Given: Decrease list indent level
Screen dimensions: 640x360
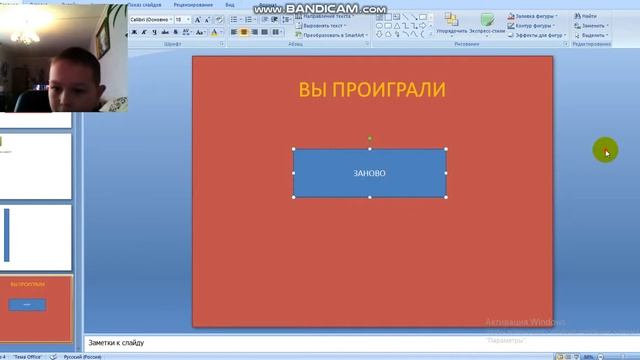Looking at the screenshot, I should [x=265, y=20].
